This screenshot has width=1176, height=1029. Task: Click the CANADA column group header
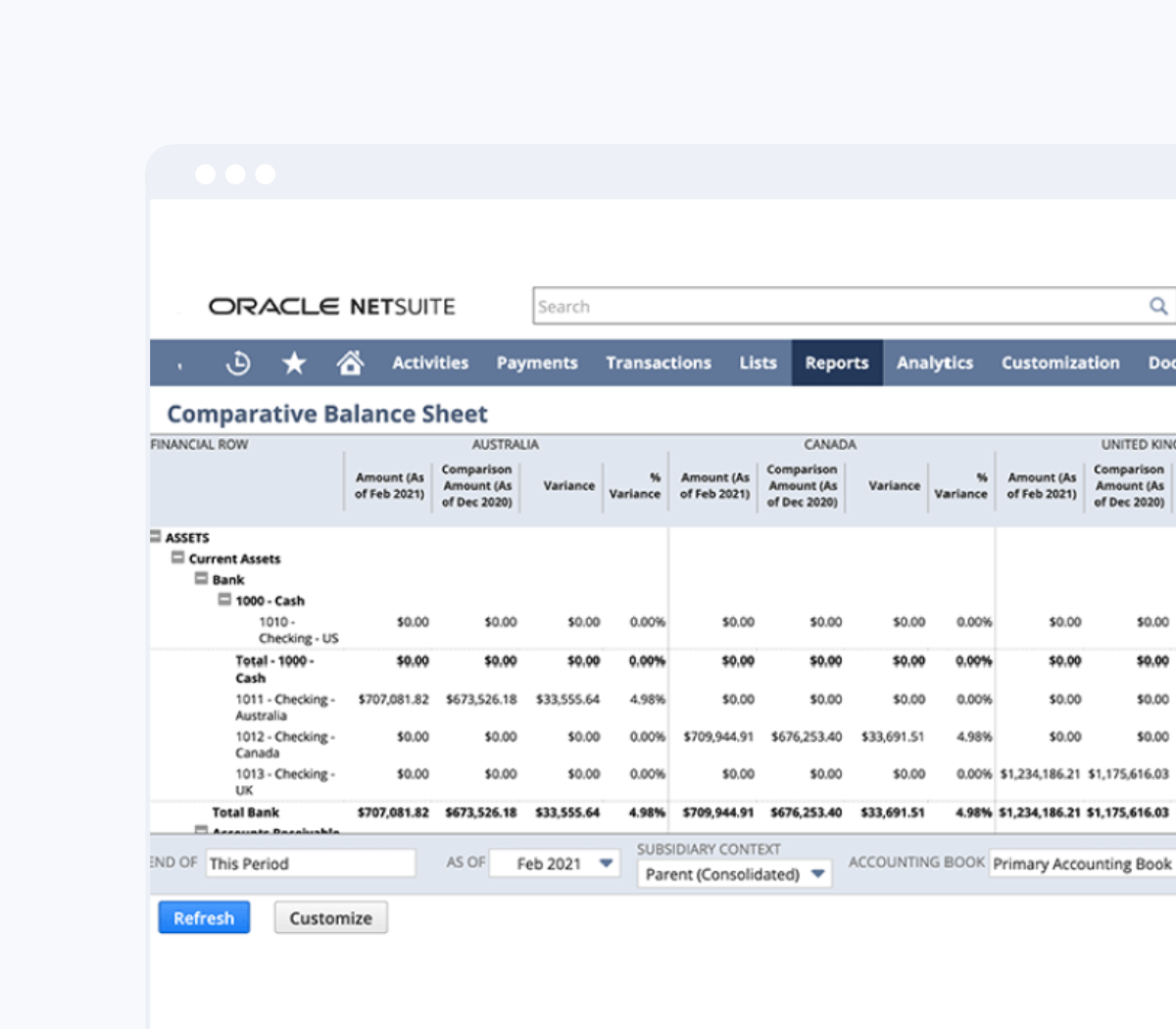[x=830, y=444]
